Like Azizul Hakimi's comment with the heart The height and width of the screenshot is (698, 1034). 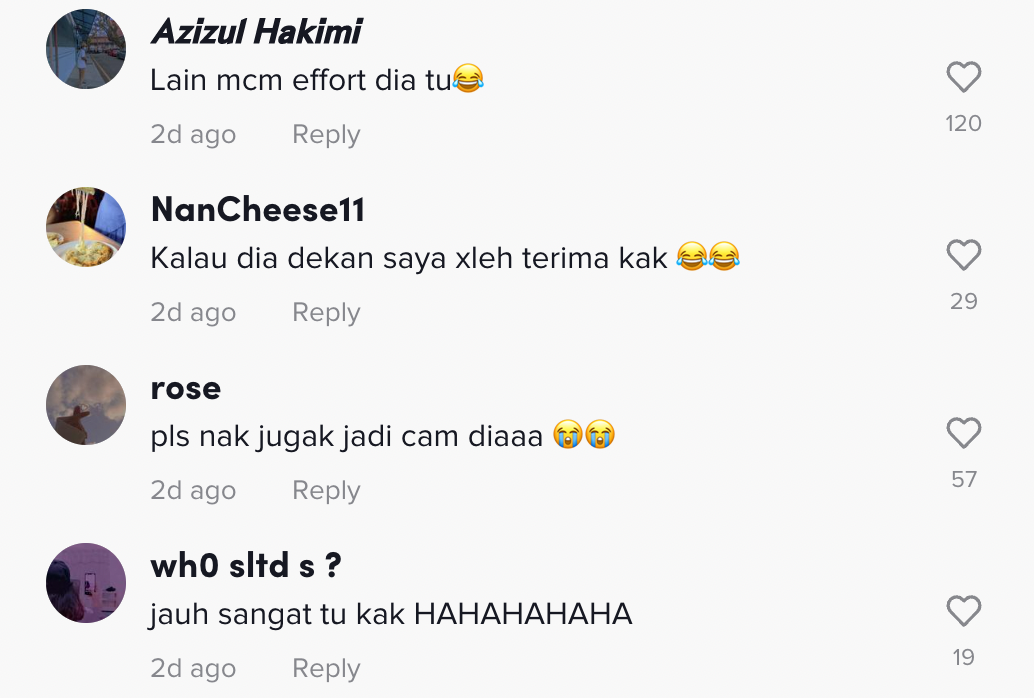[x=963, y=77]
